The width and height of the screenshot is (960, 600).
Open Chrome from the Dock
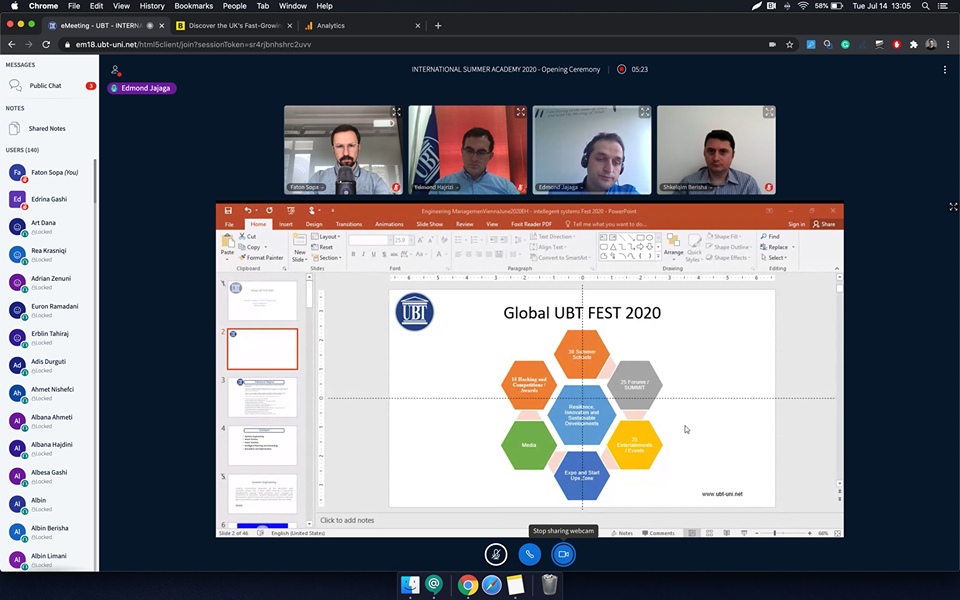point(468,585)
